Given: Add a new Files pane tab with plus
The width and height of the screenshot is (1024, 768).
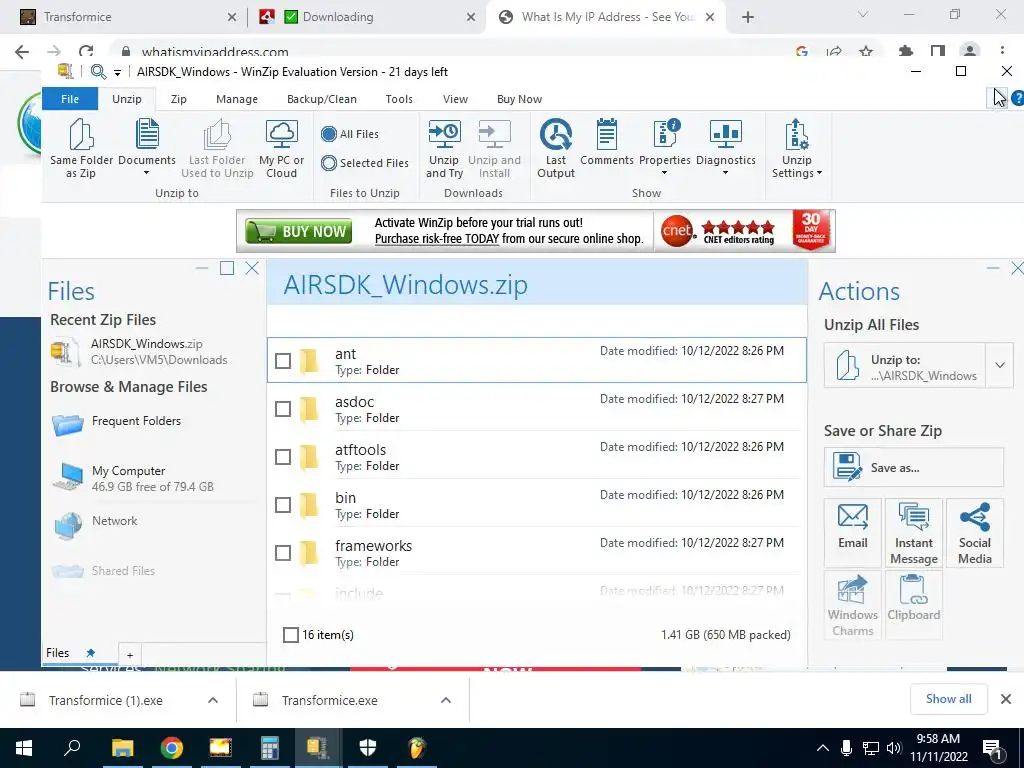Looking at the screenshot, I should click(x=129, y=655).
